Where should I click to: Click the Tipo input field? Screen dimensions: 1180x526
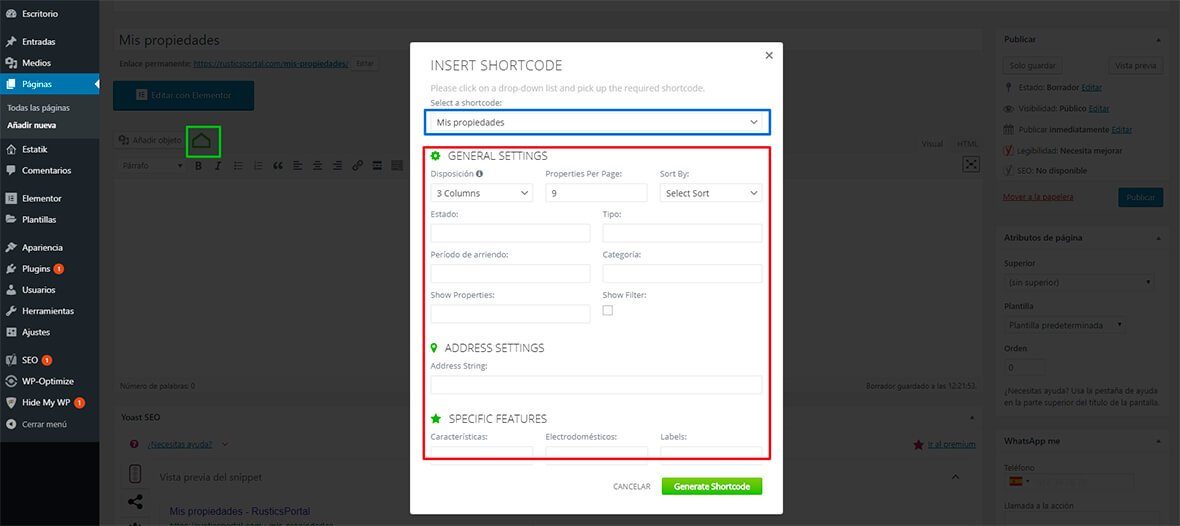[683, 233]
